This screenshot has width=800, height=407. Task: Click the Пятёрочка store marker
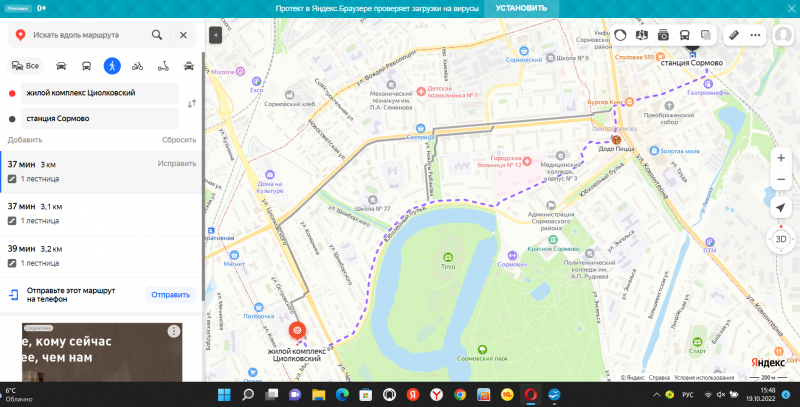(x=259, y=308)
